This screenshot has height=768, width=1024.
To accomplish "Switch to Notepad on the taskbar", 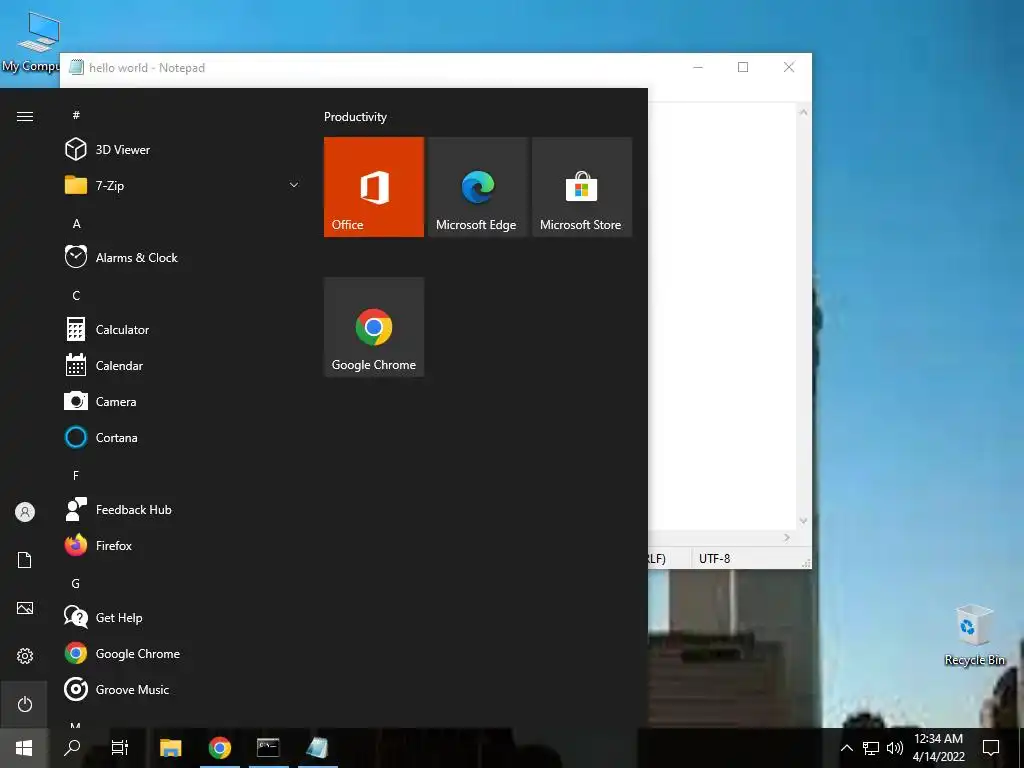I will pos(317,747).
